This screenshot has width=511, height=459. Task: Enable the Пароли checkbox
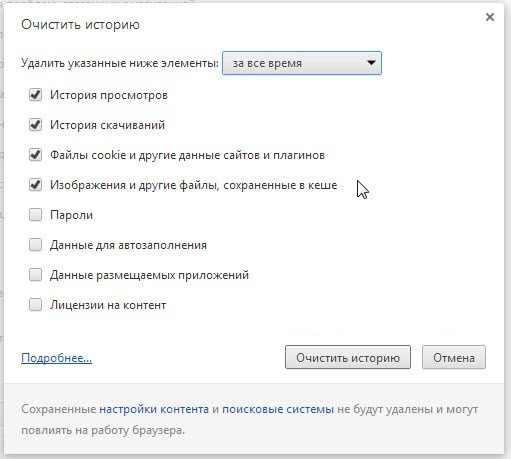click(35, 215)
